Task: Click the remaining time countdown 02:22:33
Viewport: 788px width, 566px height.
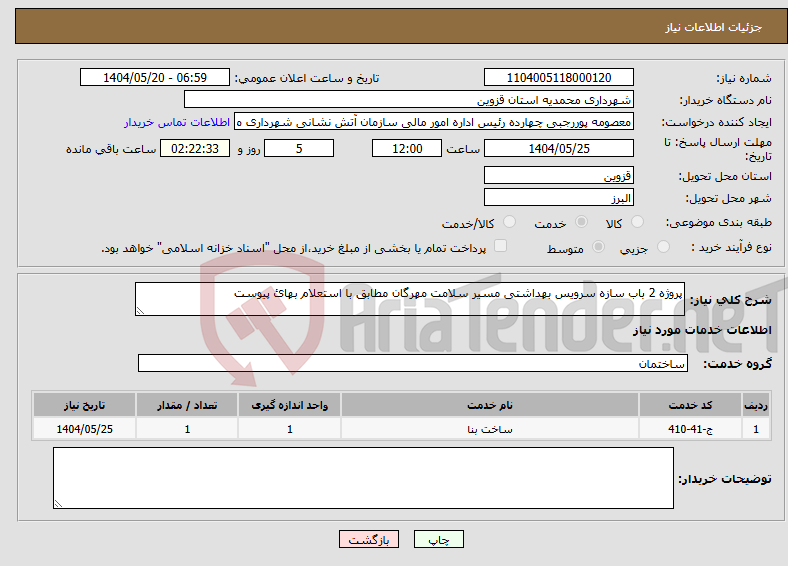Action: tap(195, 148)
